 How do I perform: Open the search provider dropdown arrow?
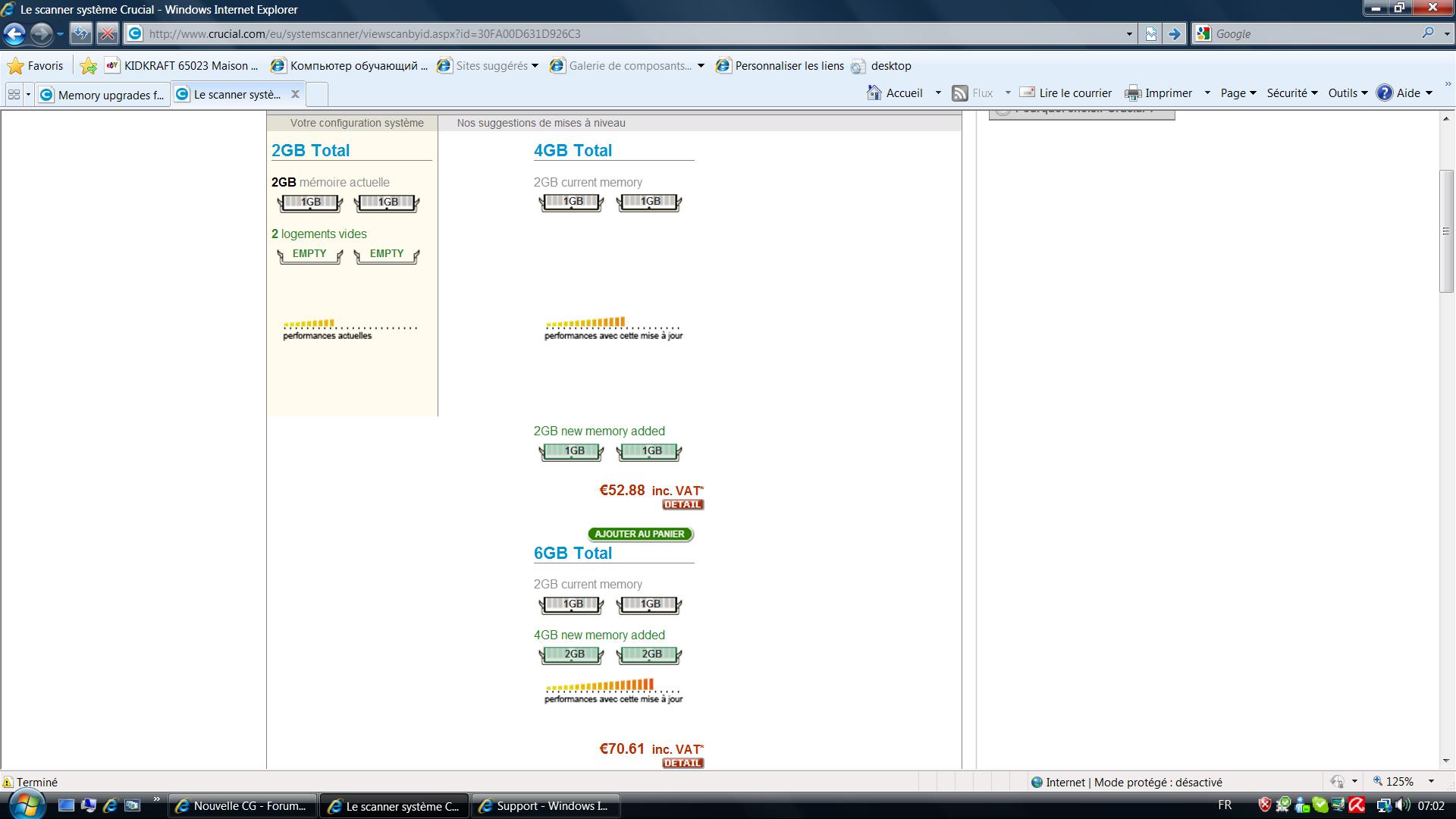tap(1446, 33)
